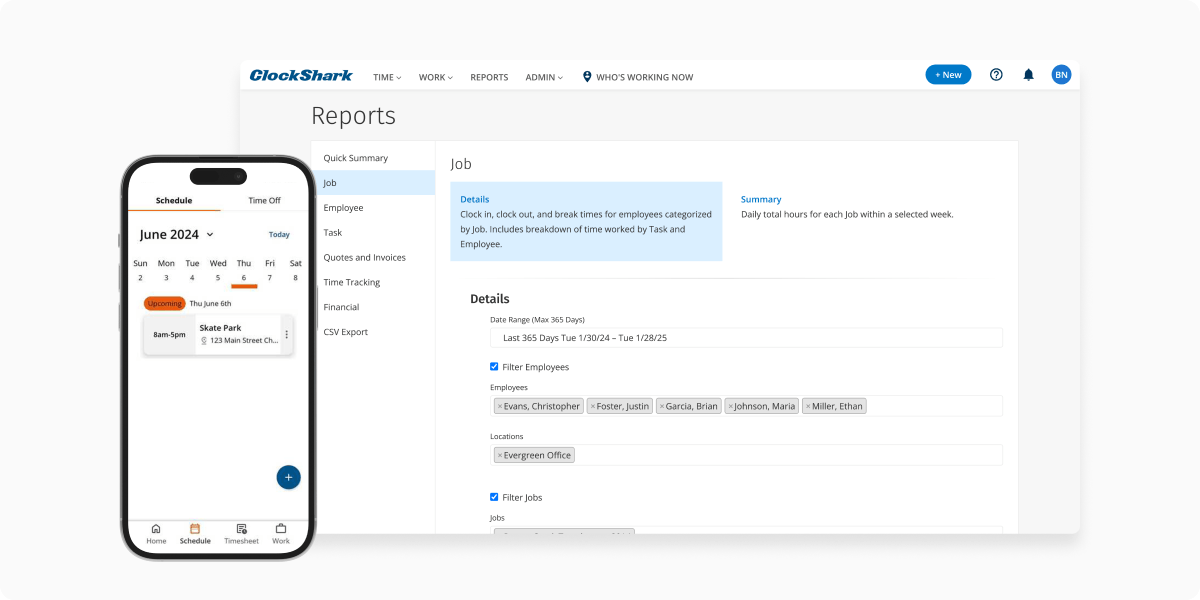Uncheck the Filter Employees checkbox

(x=494, y=367)
